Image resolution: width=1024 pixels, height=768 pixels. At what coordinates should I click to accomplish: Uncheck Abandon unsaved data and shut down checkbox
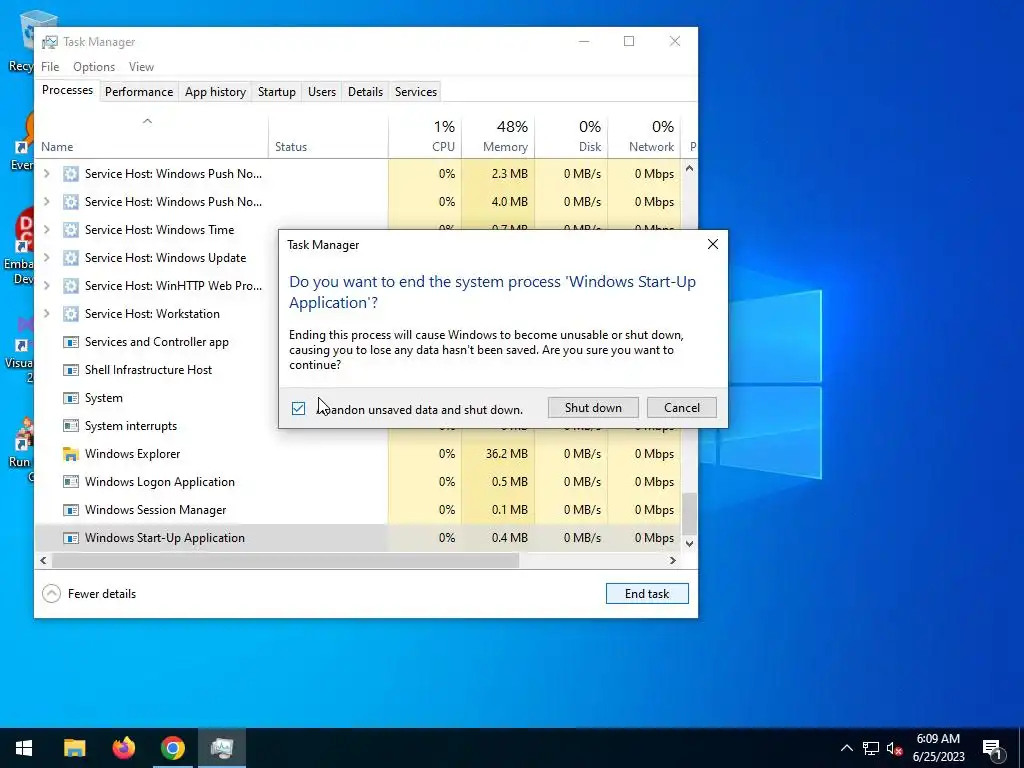(298, 409)
